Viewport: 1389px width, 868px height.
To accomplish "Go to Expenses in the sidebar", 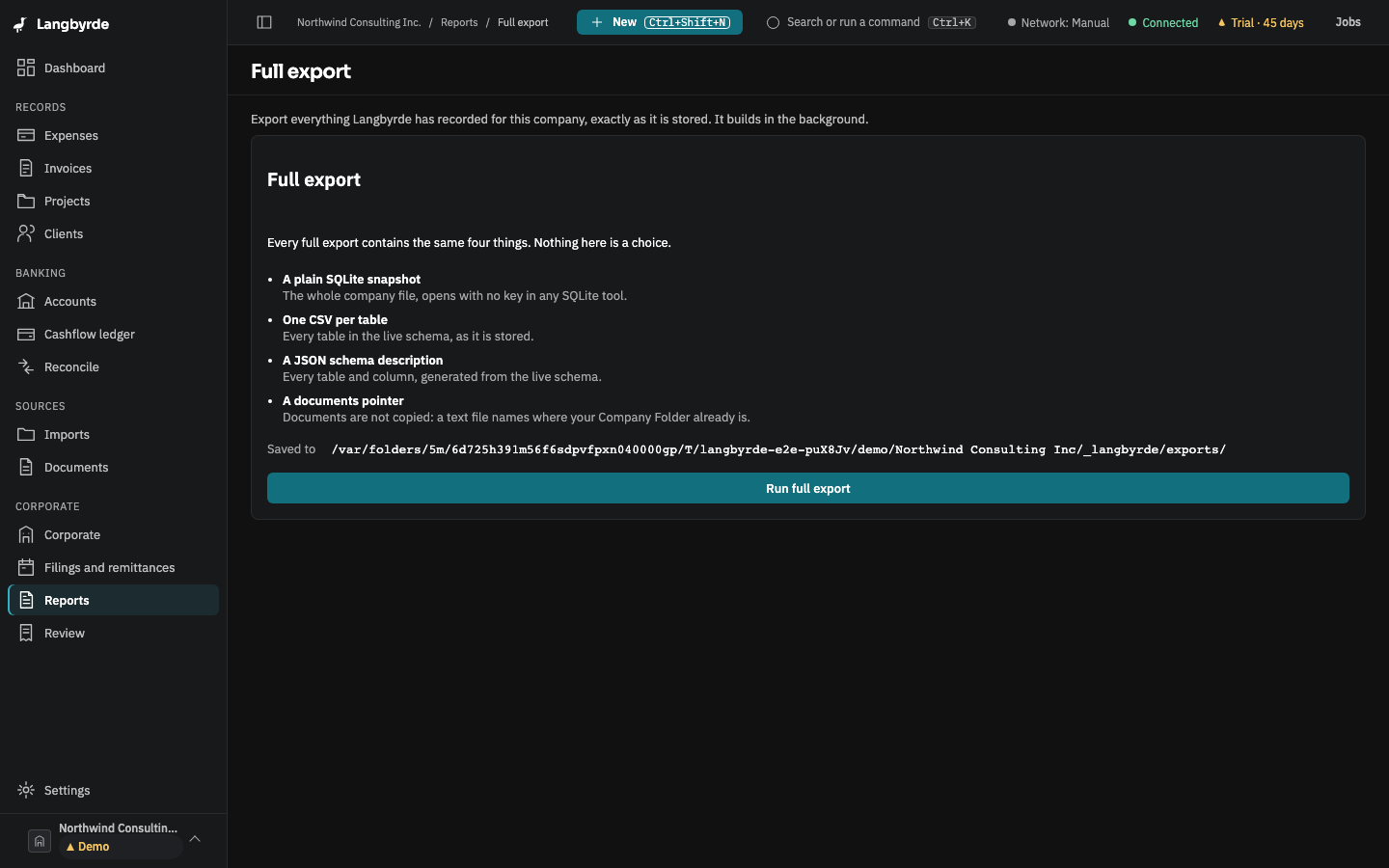I will (114, 135).
